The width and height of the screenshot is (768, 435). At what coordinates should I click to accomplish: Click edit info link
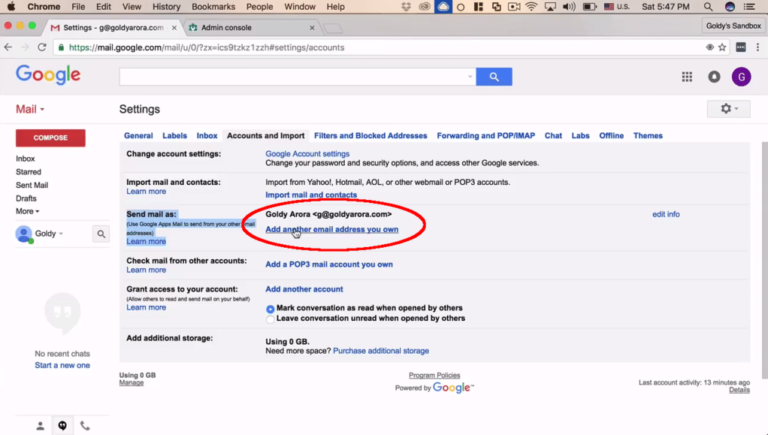tap(666, 214)
